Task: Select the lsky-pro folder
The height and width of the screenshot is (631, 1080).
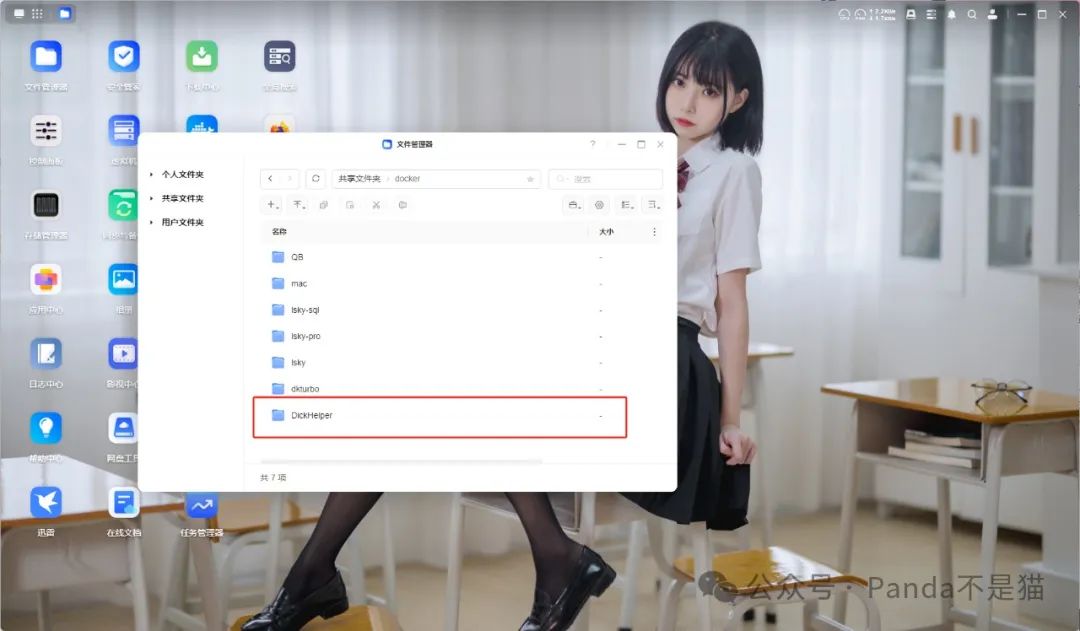Action: [x=461, y=336]
